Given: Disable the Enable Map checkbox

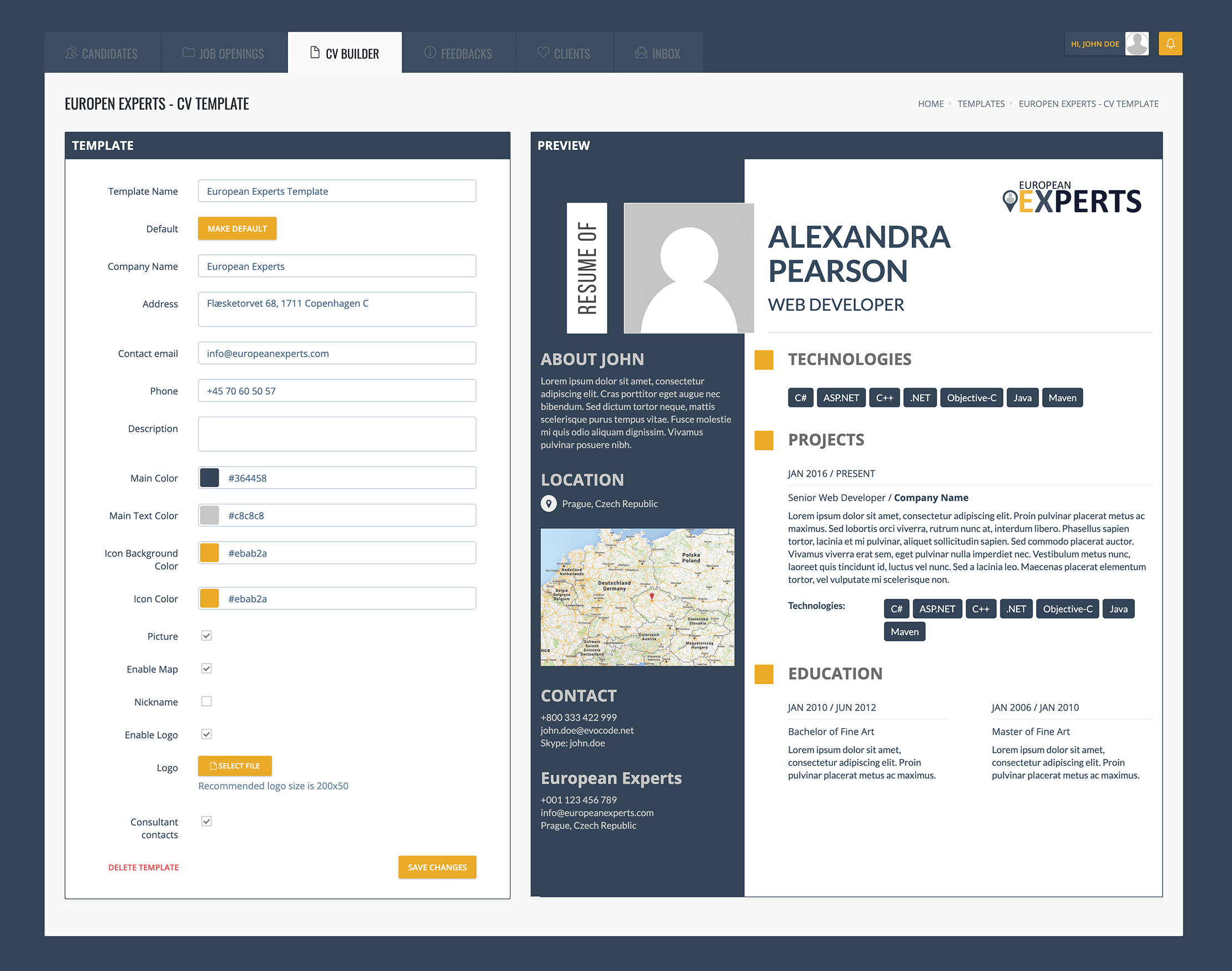Looking at the screenshot, I should [x=206, y=669].
